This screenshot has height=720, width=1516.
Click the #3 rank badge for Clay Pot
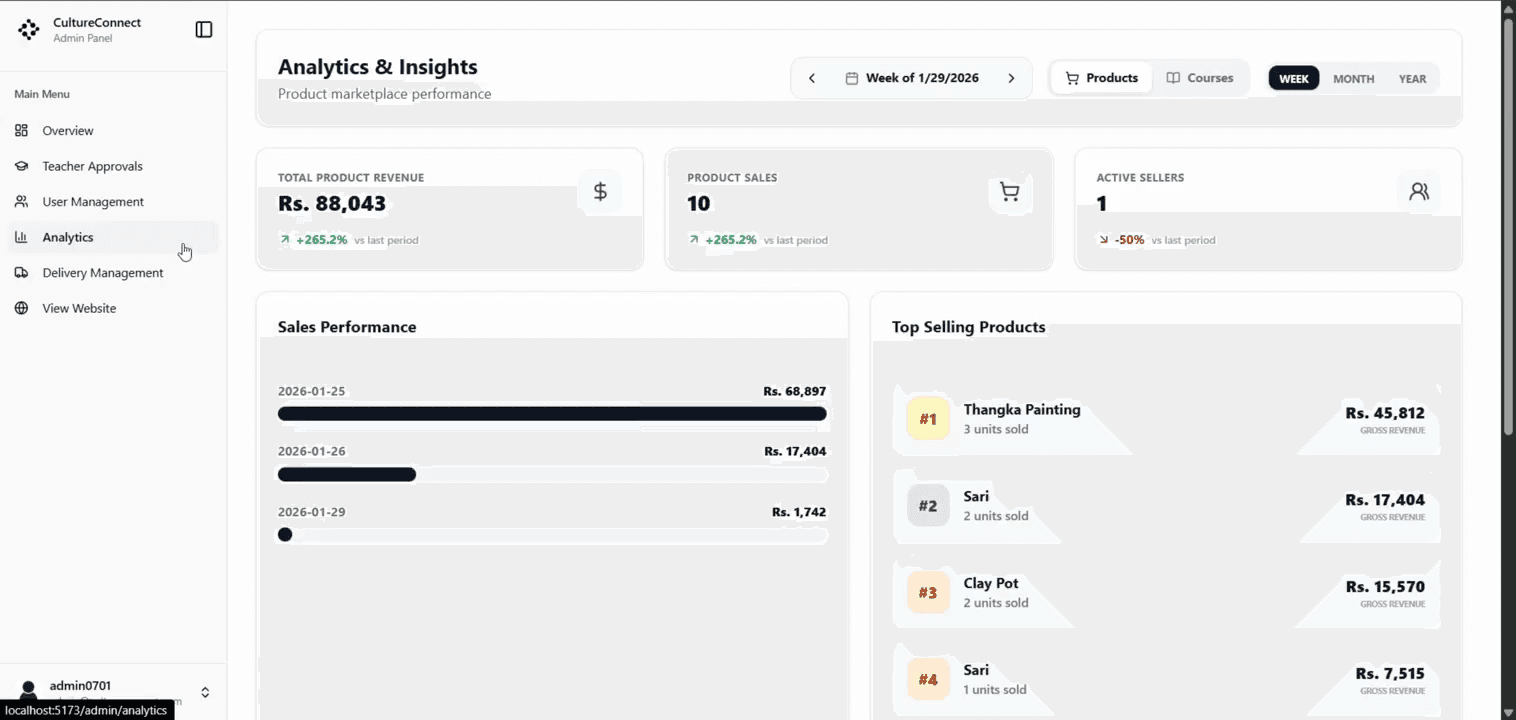click(x=928, y=593)
